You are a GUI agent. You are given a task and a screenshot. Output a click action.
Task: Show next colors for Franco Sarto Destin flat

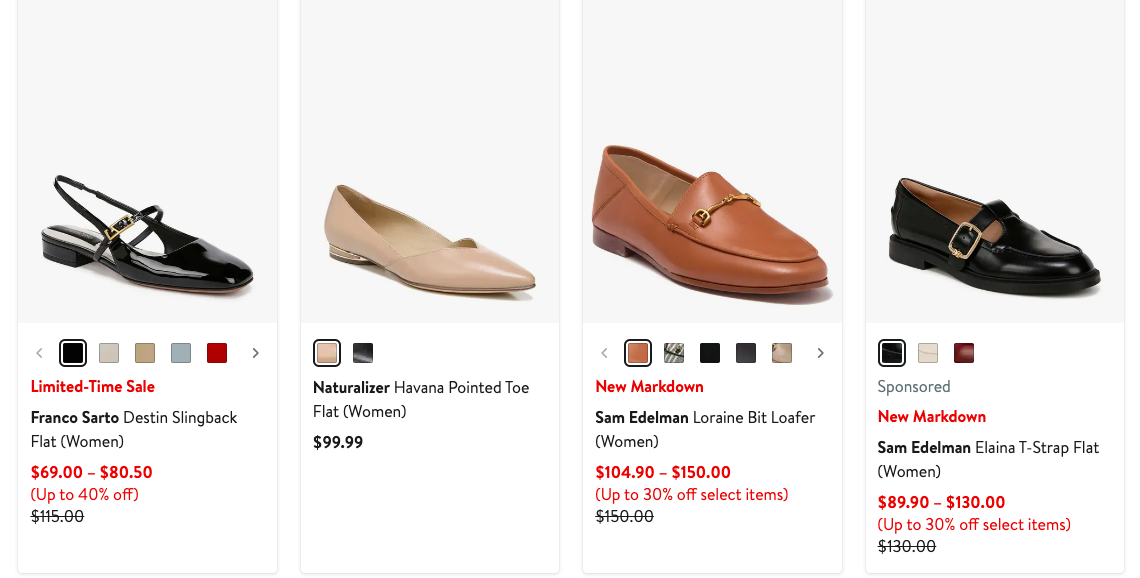pos(255,353)
